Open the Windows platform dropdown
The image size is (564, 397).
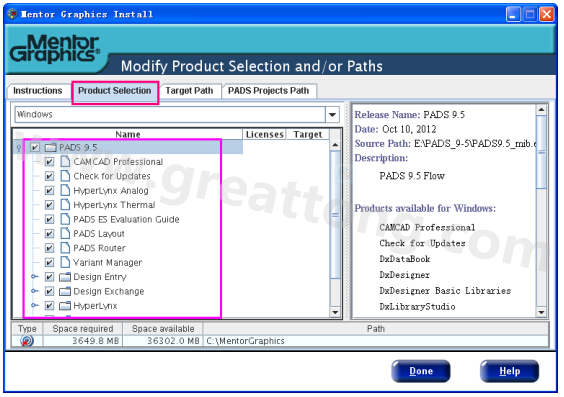(x=332, y=115)
